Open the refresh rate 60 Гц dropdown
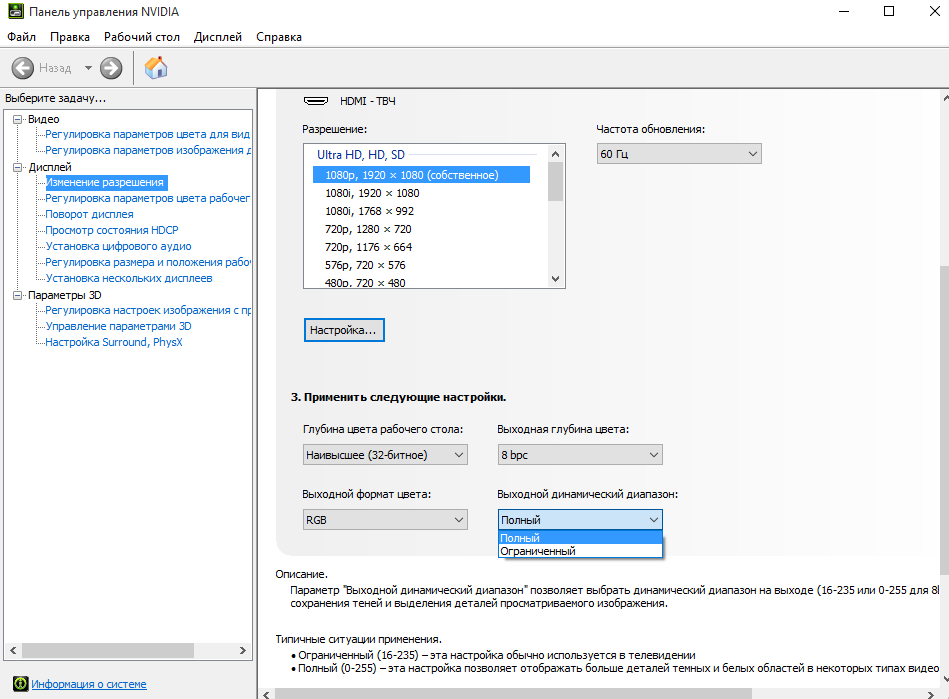 click(679, 154)
